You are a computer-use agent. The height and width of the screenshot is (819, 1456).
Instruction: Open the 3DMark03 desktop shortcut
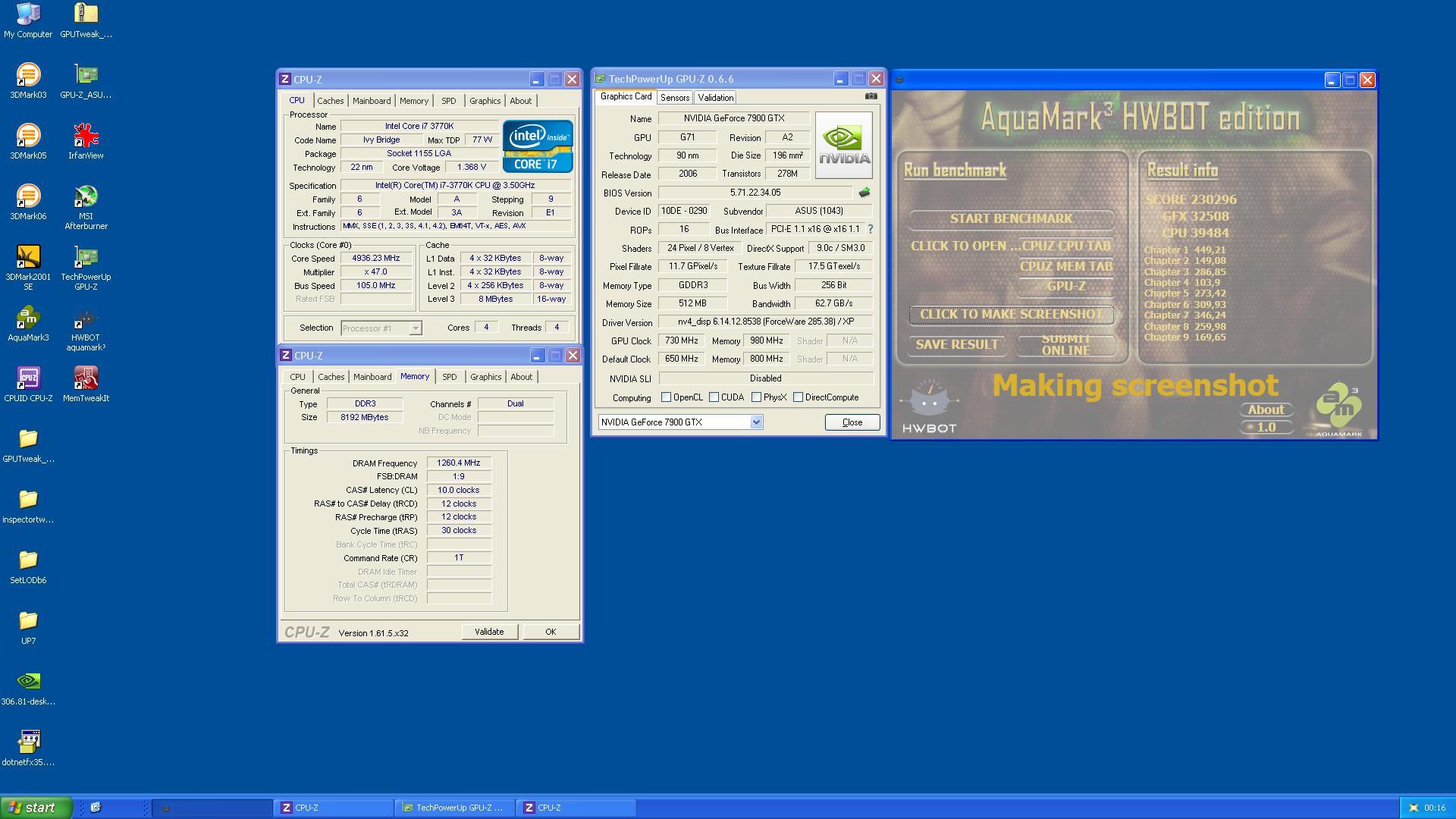pos(28,81)
